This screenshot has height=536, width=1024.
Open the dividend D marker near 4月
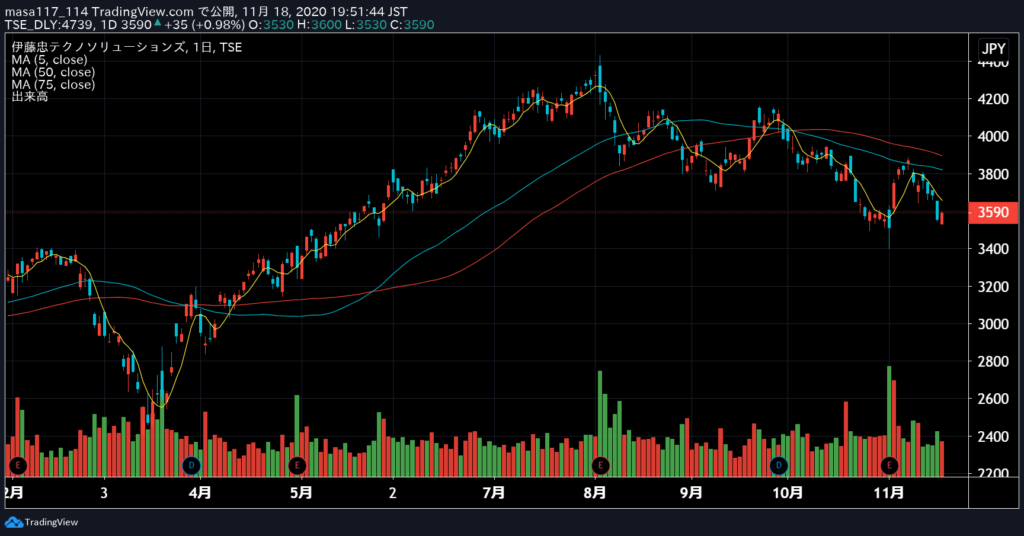coord(191,465)
